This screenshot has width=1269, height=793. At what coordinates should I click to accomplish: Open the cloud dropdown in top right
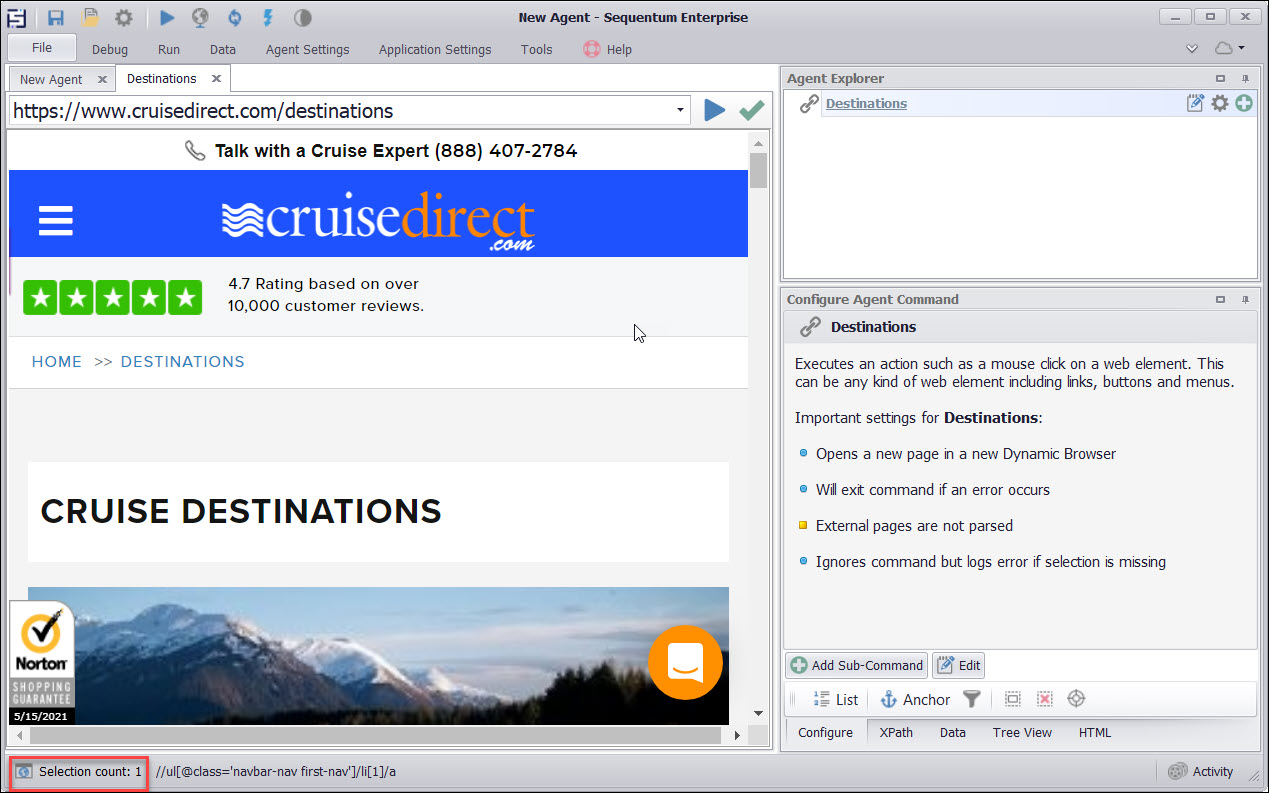click(1229, 48)
